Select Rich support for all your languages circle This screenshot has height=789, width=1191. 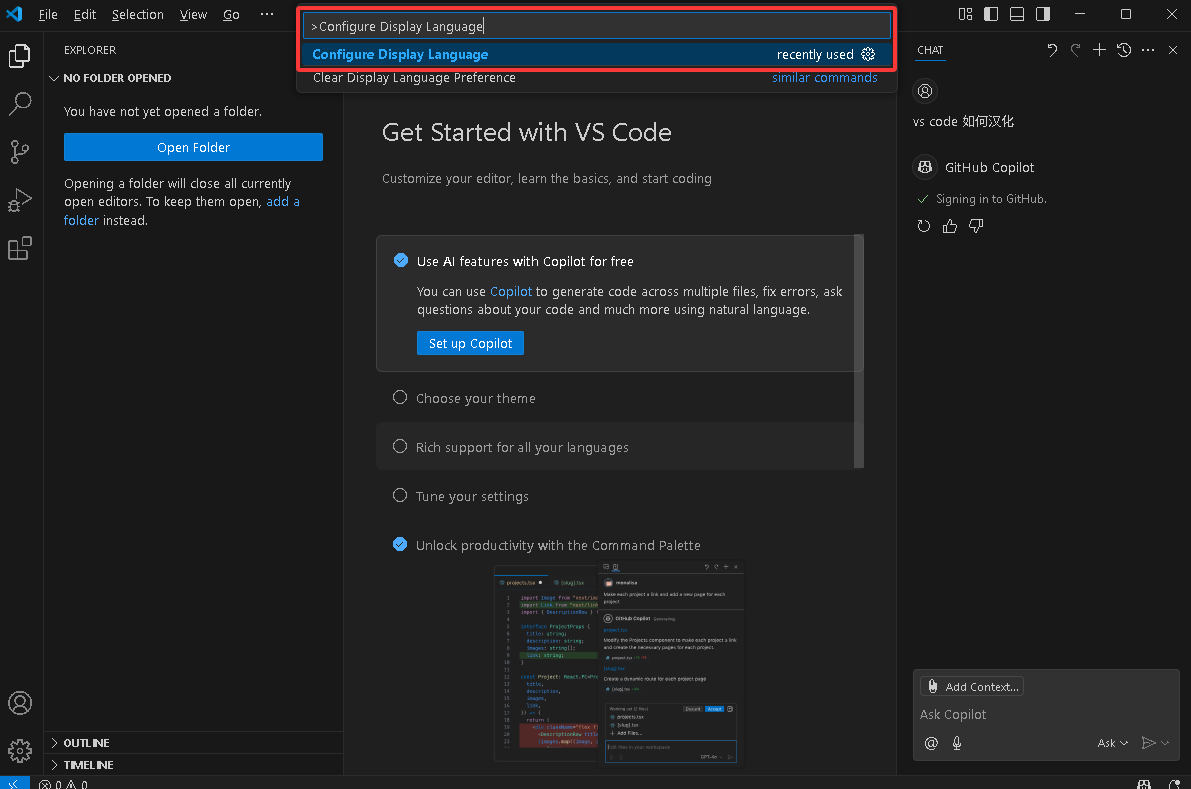(x=400, y=447)
